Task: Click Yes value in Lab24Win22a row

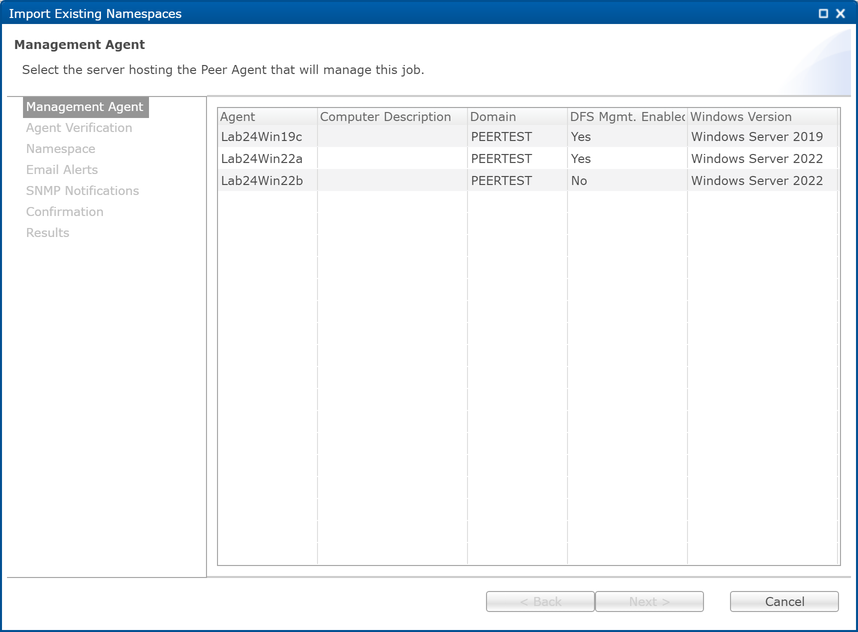Action: click(x=581, y=159)
